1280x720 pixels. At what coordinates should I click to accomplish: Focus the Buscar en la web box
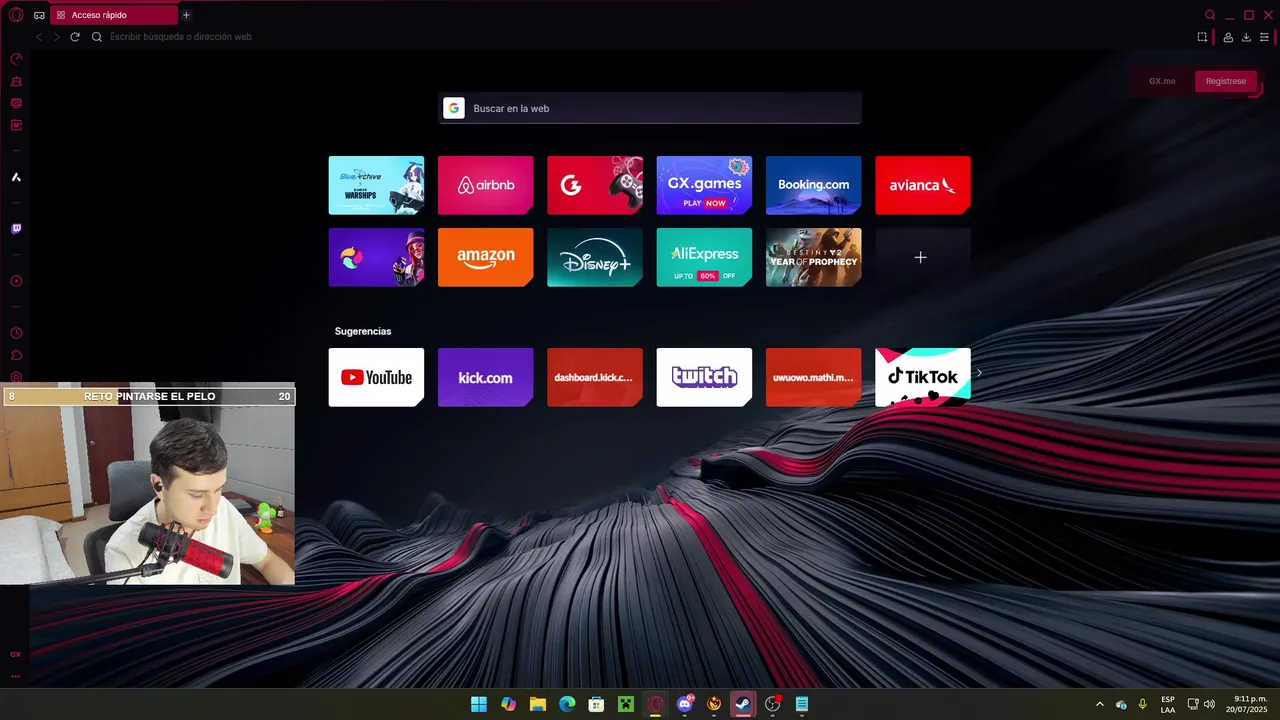coord(651,108)
